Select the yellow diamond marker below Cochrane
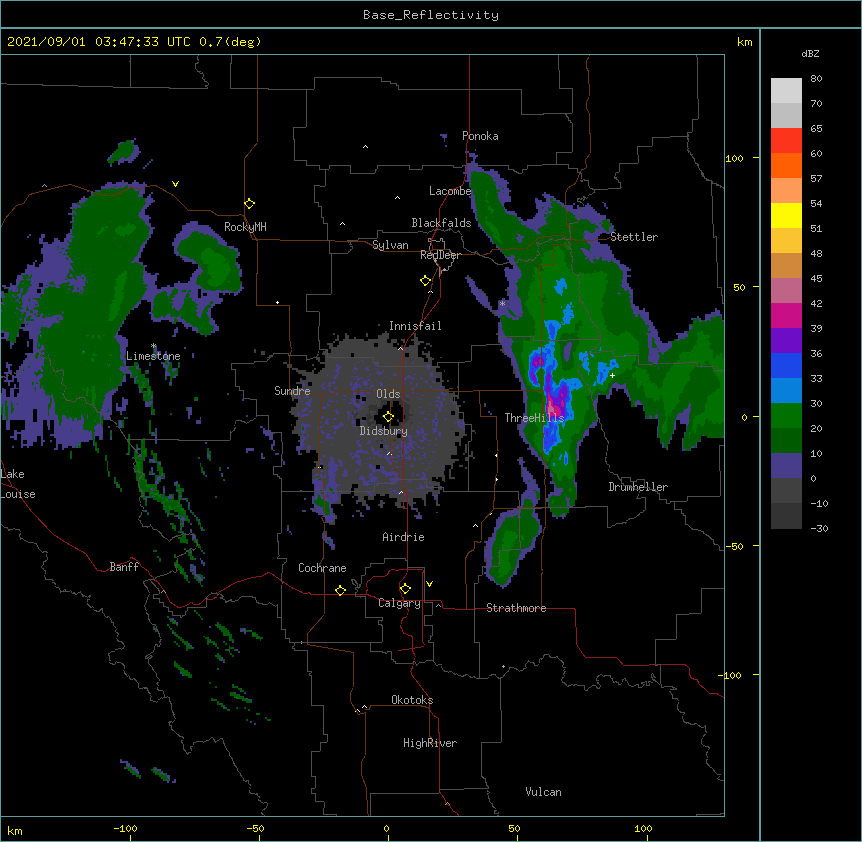The image size is (862, 842). tap(340, 590)
